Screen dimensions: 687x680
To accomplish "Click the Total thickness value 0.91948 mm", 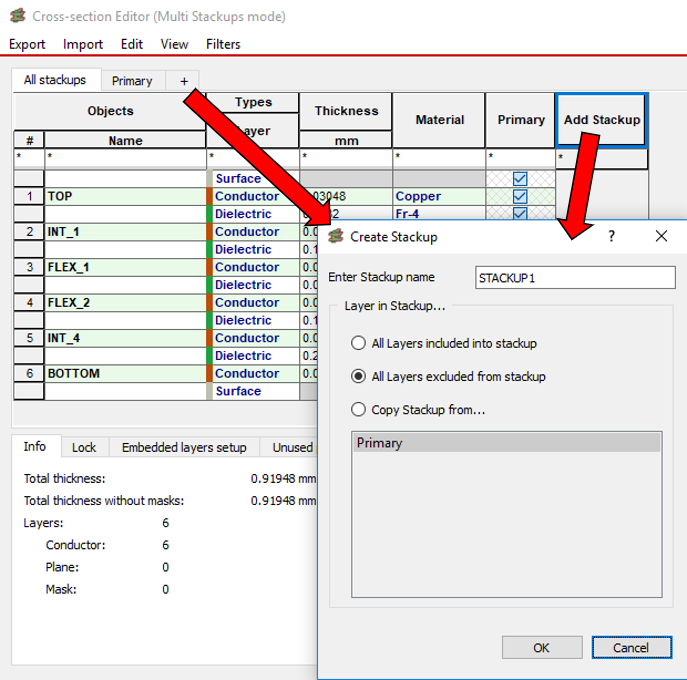I will 283,478.
